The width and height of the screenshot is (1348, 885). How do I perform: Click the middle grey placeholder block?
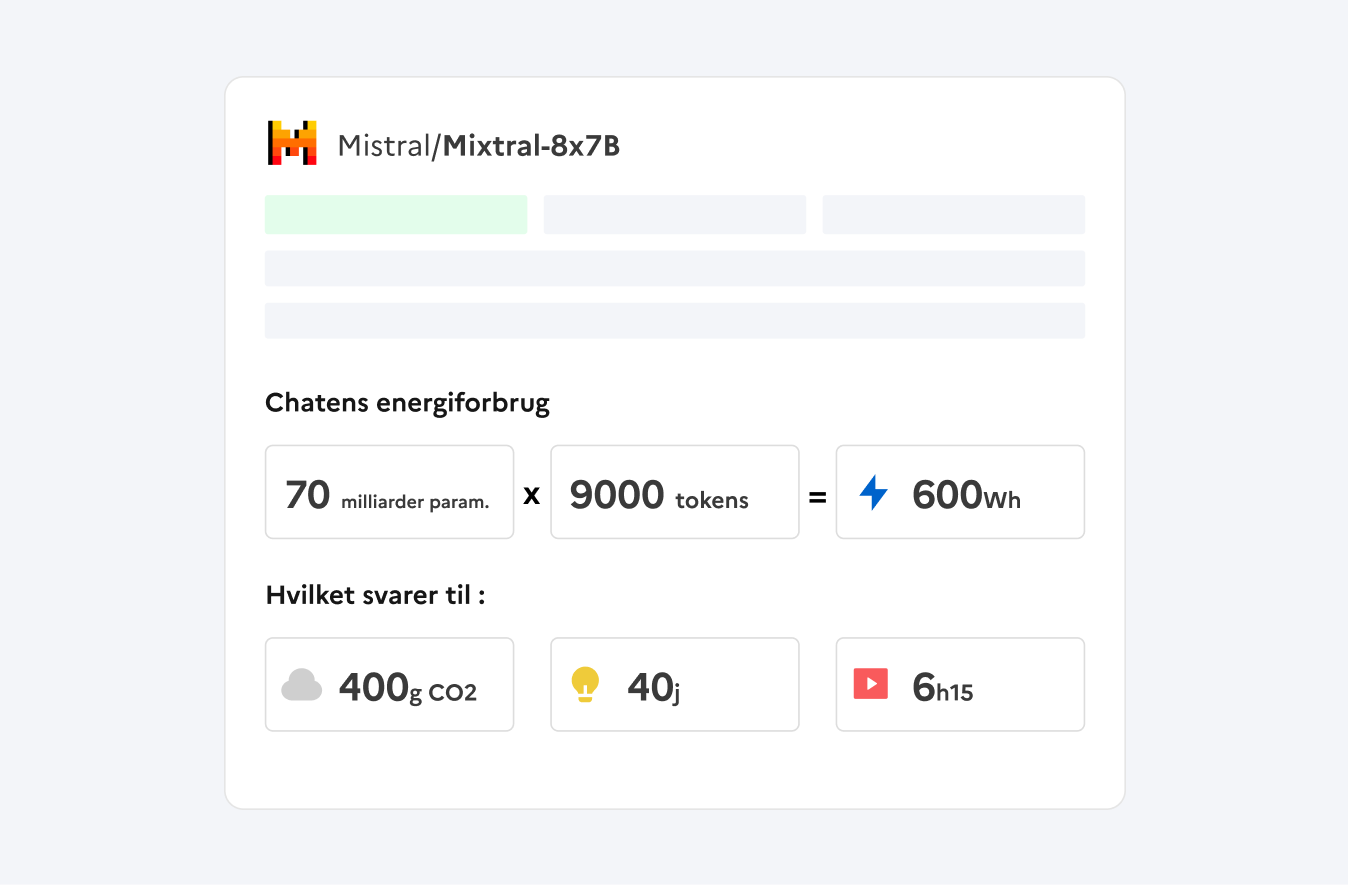click(x=675, y=215)
